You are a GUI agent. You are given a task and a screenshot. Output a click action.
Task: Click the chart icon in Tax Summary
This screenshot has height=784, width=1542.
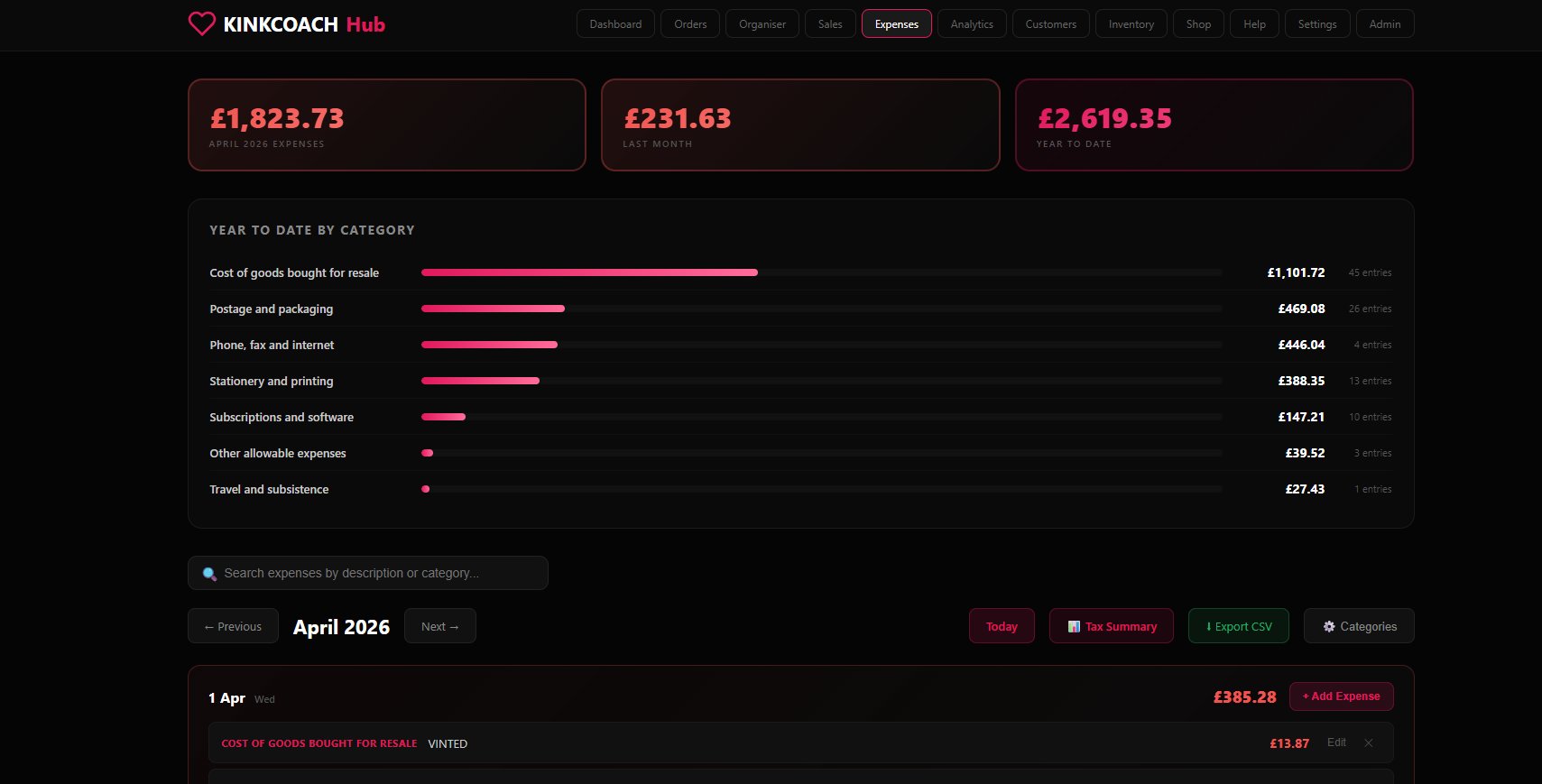[x=1074, y=626]
